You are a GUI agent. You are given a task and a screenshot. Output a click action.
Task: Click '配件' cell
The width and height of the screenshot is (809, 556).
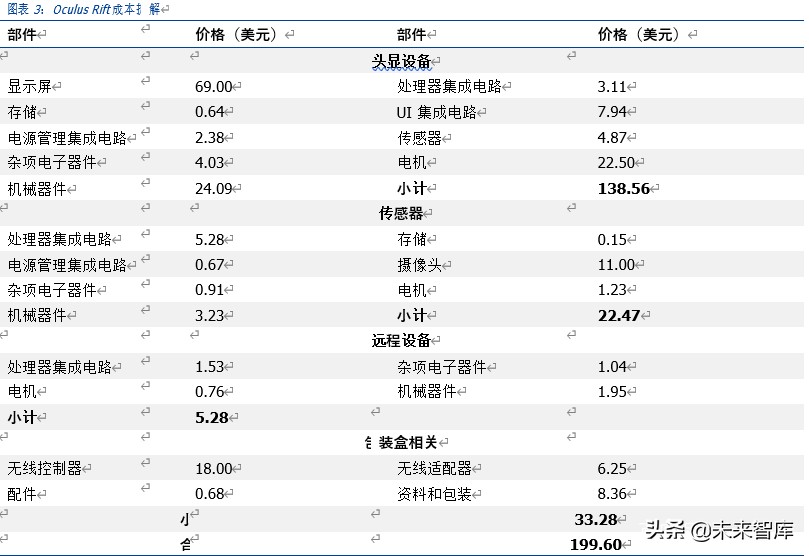(22, 494)
